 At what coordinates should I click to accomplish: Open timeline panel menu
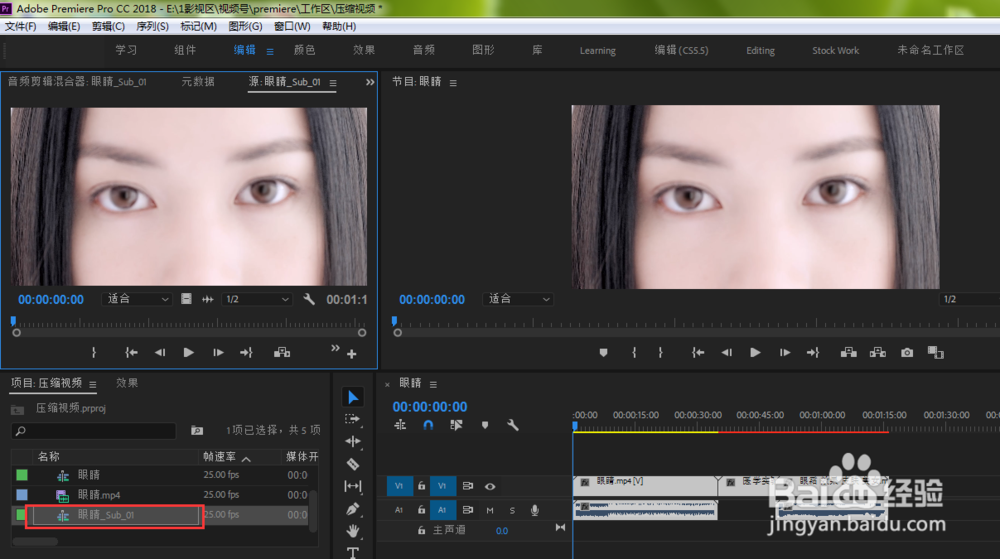tap(433, 384)
